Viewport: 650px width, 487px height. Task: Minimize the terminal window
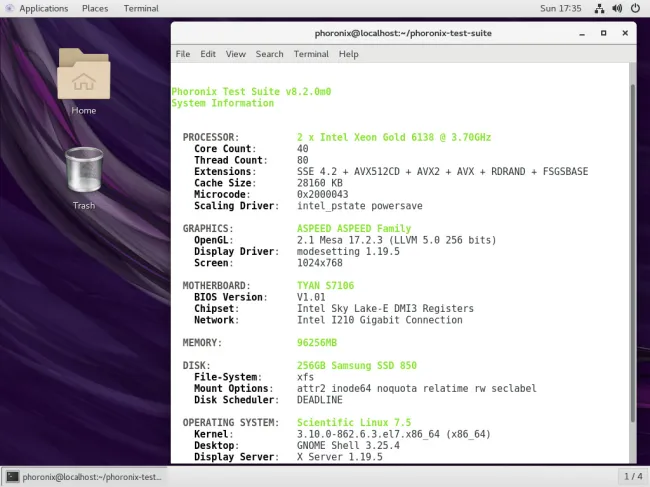[584, 33]
